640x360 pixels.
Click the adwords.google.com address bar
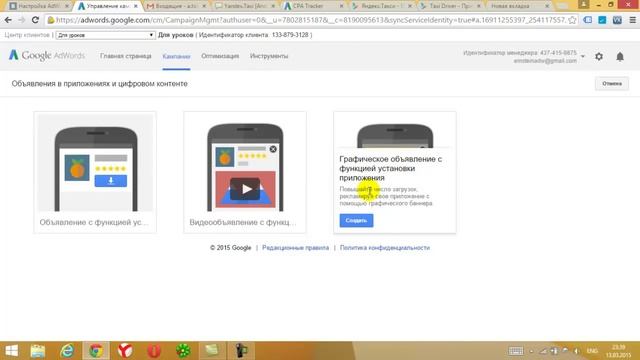coord(310,20)
